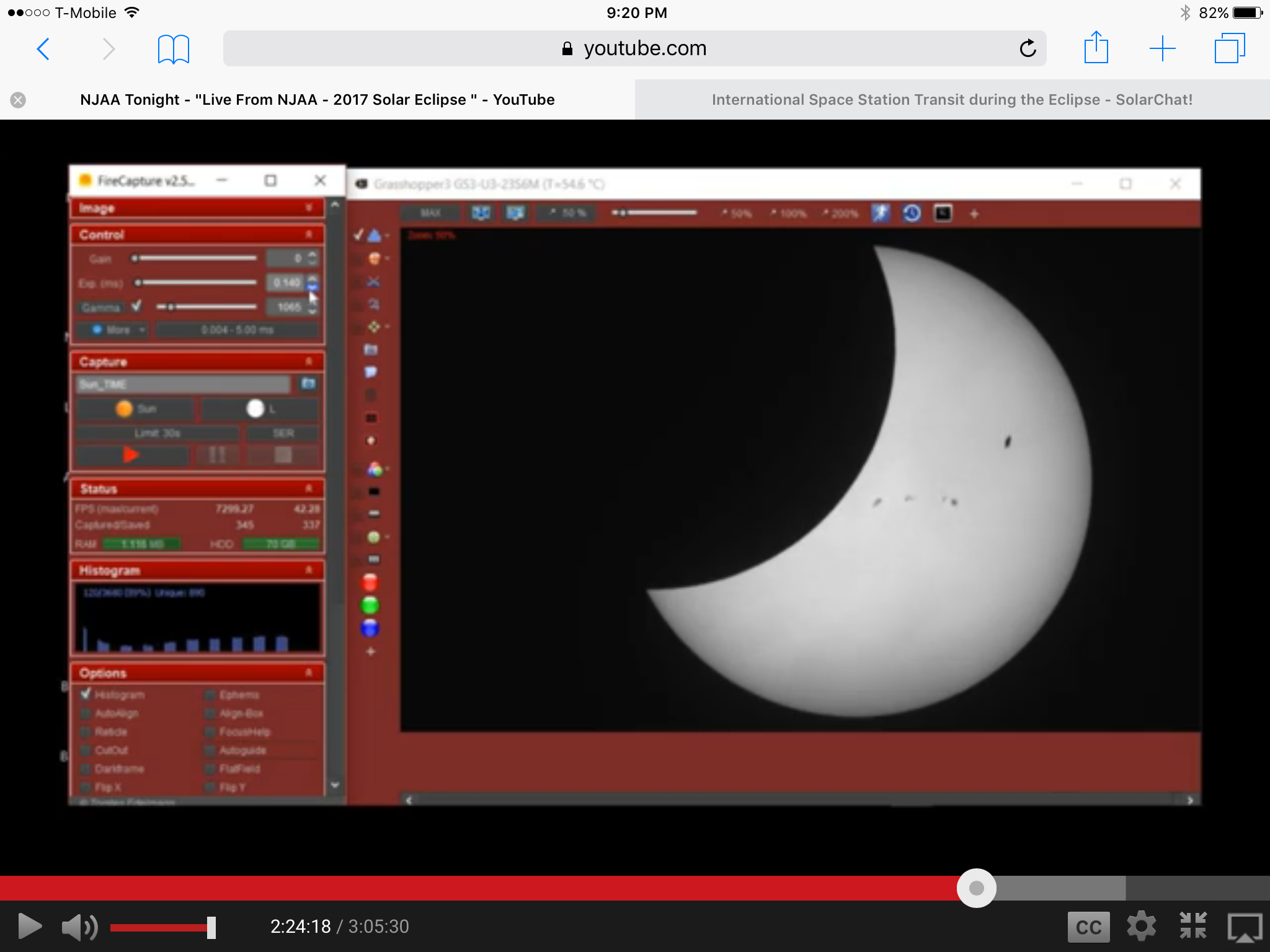Enable the Reticle option

click(86, 732)
